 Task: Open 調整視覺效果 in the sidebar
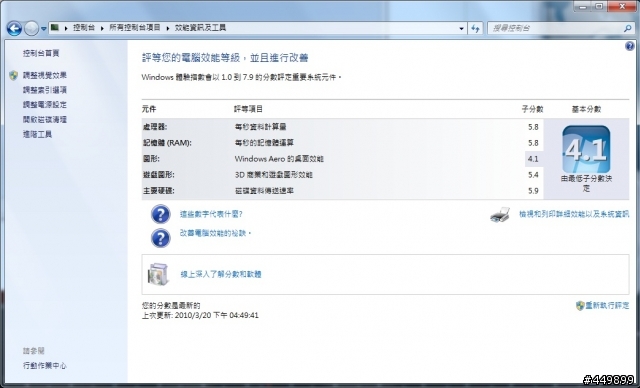click(x=44, y=75)
